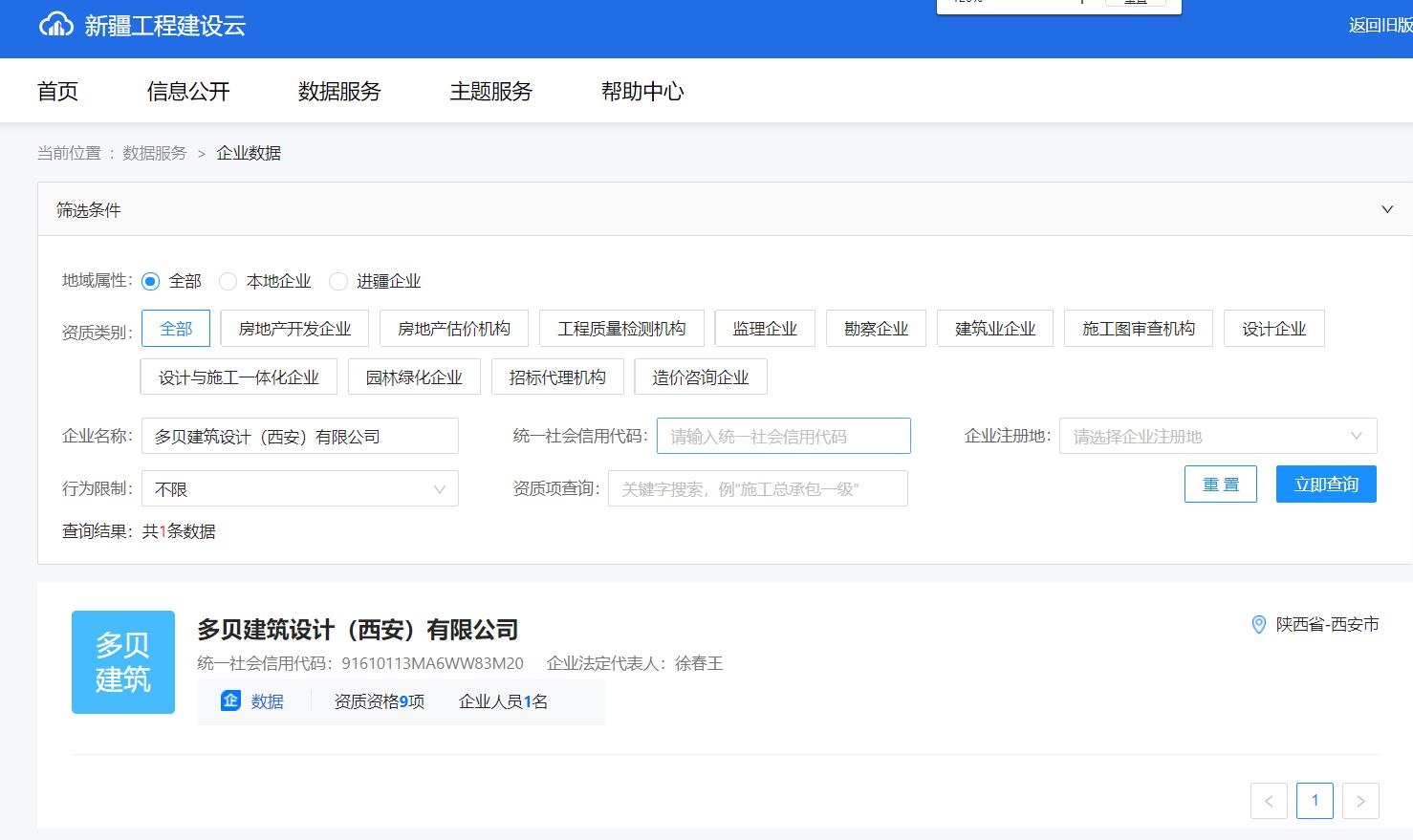Filter by 施工图审查机构 category
The height and width of the screenshot is (840, 1413).
[1139, 329]
